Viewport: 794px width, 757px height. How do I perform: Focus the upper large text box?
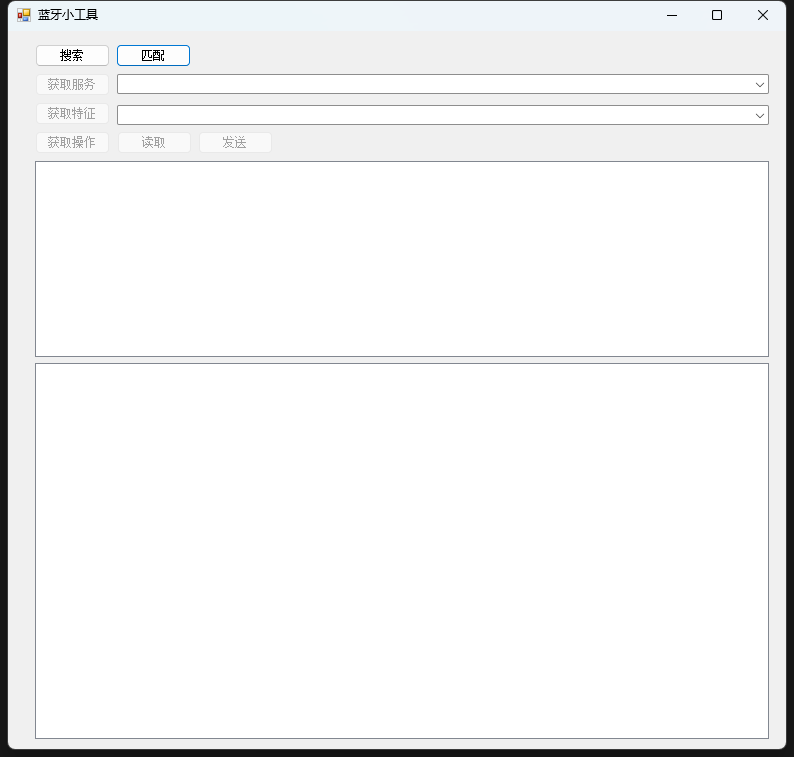(402, 259)
